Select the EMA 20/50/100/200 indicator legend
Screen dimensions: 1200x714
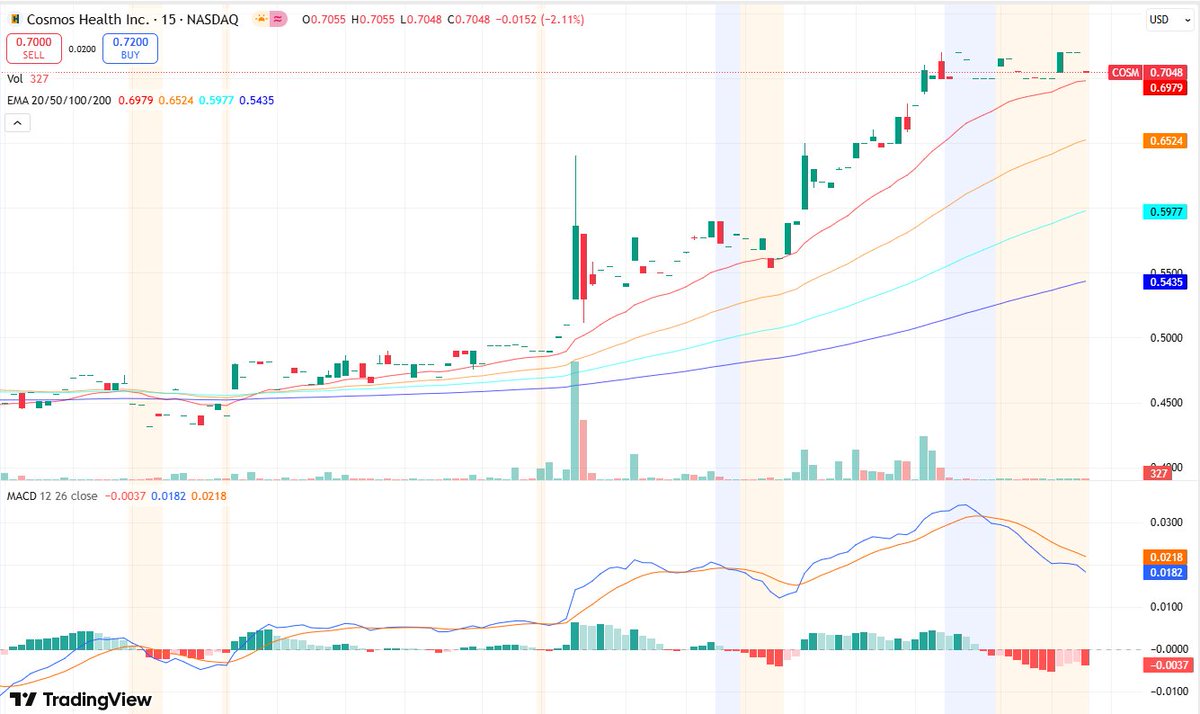click(x=59, y=100)
